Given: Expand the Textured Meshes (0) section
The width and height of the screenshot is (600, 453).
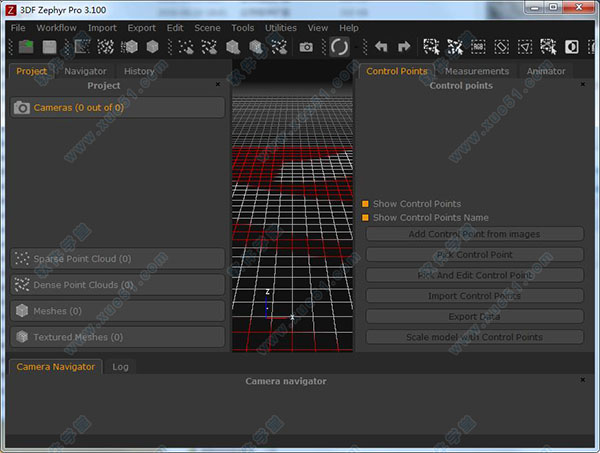Looking at the screenshot, I should coord(117,337).
